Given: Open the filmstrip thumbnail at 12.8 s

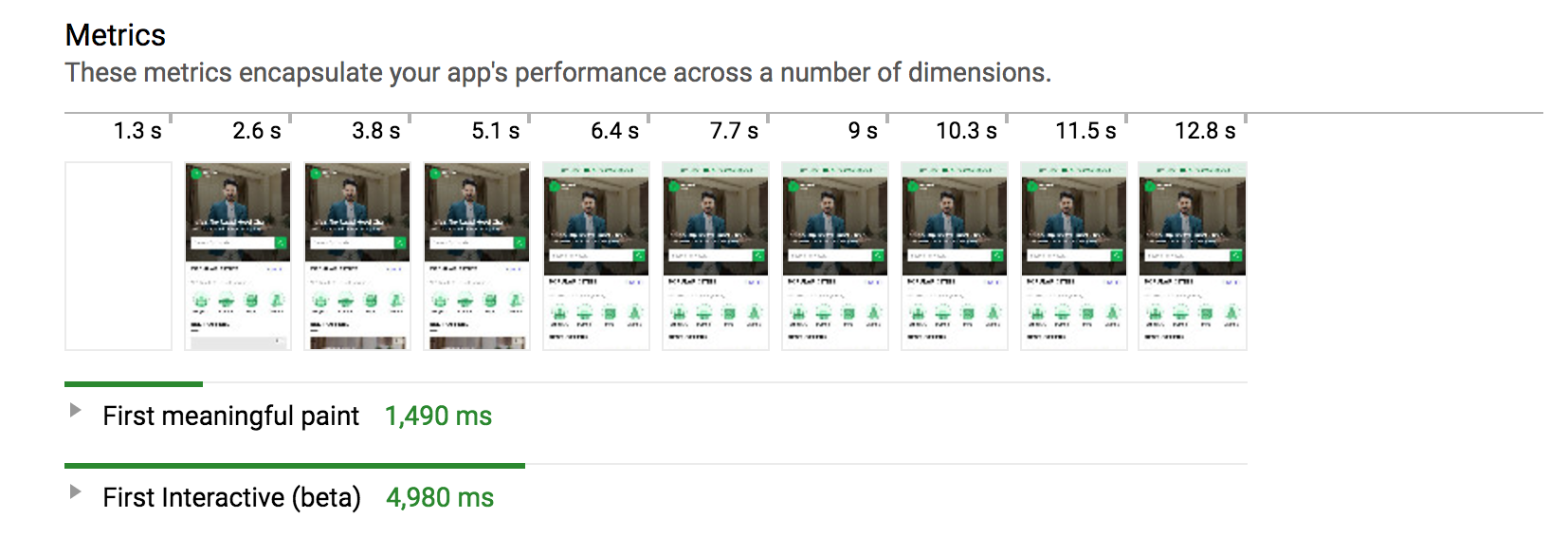Looking at the screenshot, I should [1193, 256].
